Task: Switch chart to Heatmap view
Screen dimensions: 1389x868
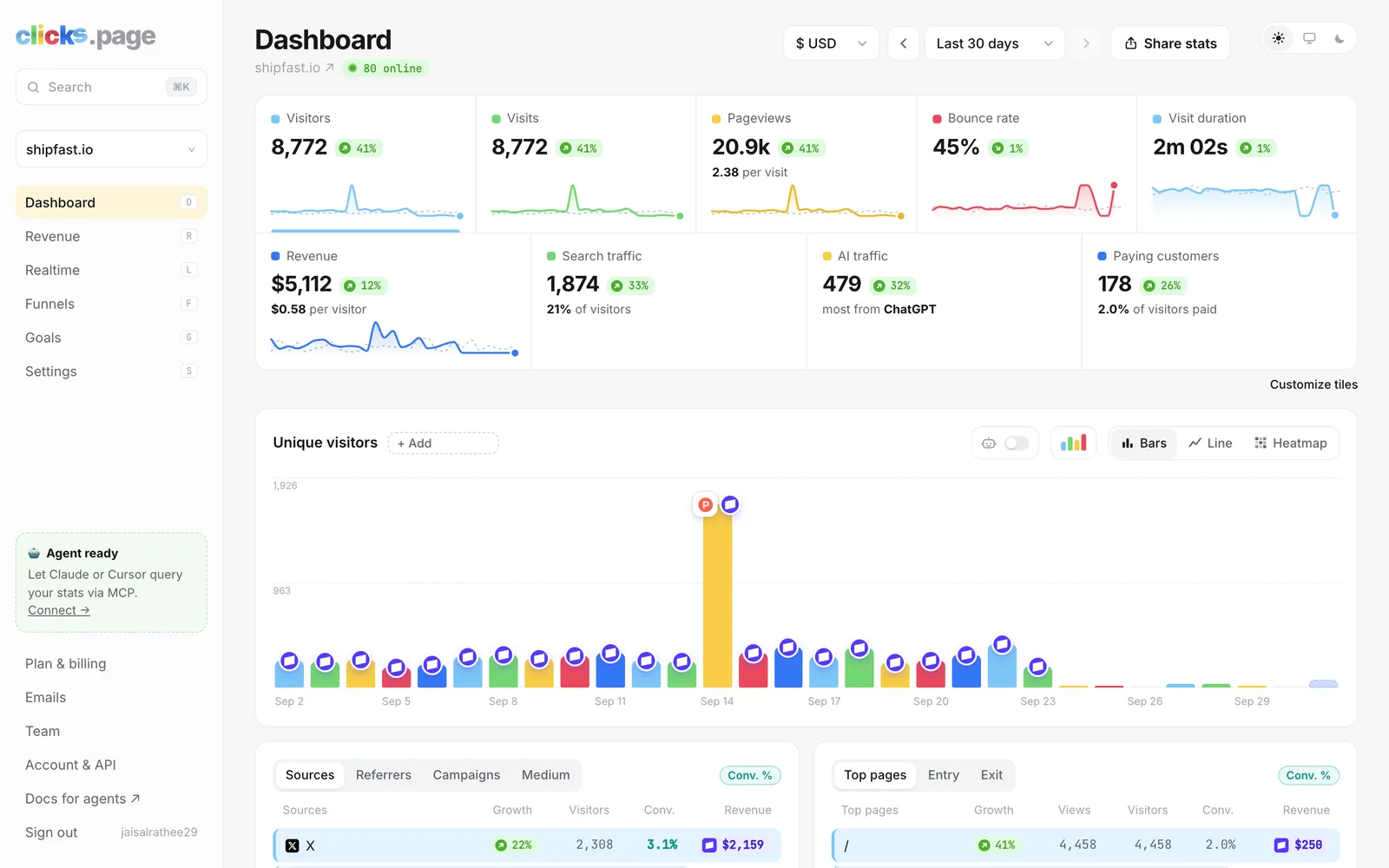Action: tap(1291, 443)
